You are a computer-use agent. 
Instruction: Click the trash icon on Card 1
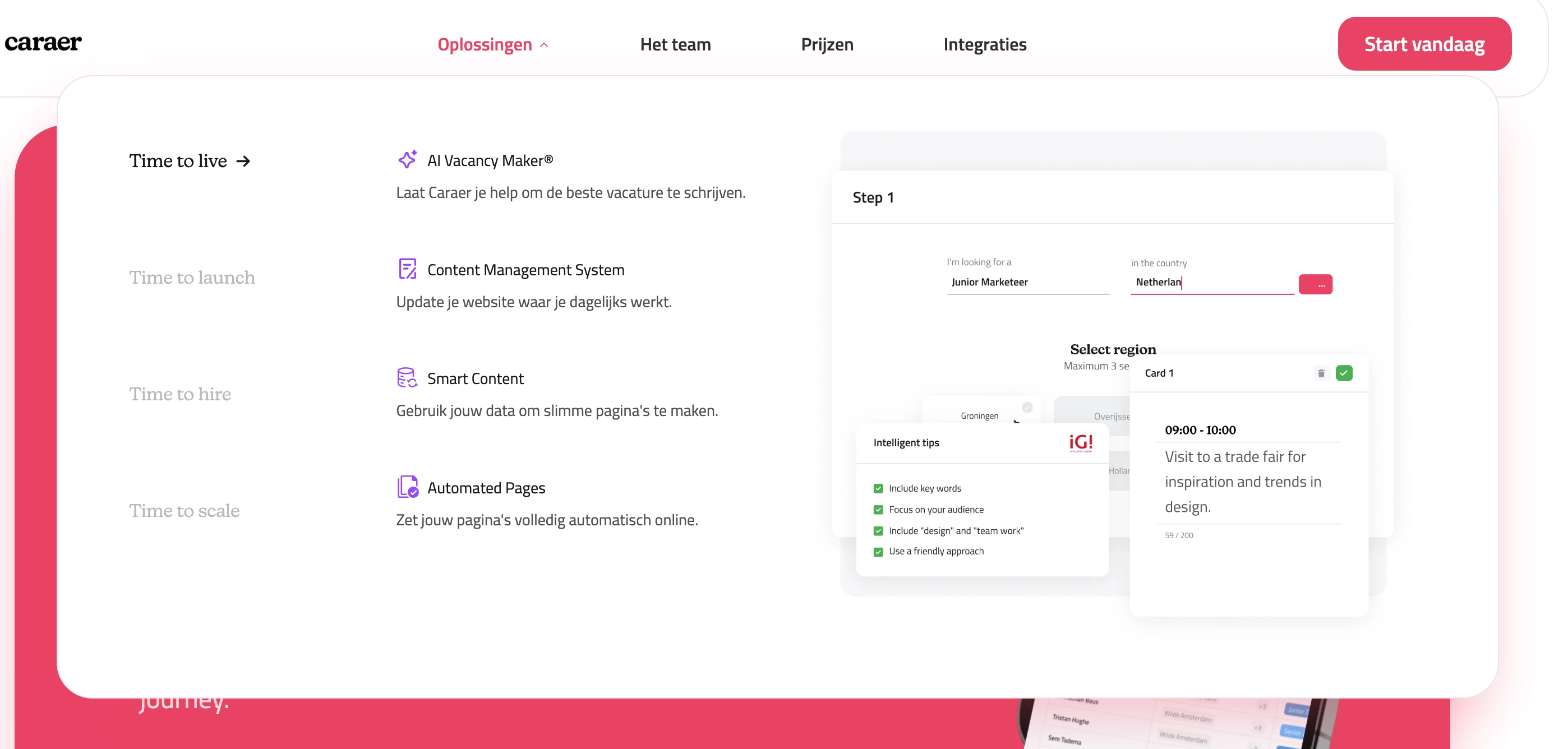click(x=1321, y=373)
